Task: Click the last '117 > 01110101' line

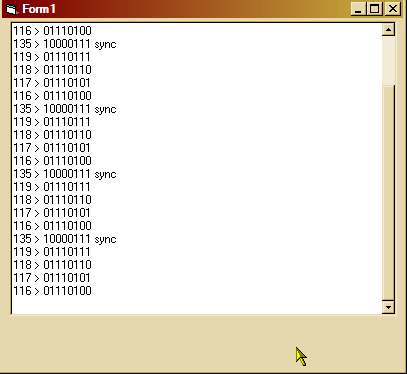Action: 52,278
